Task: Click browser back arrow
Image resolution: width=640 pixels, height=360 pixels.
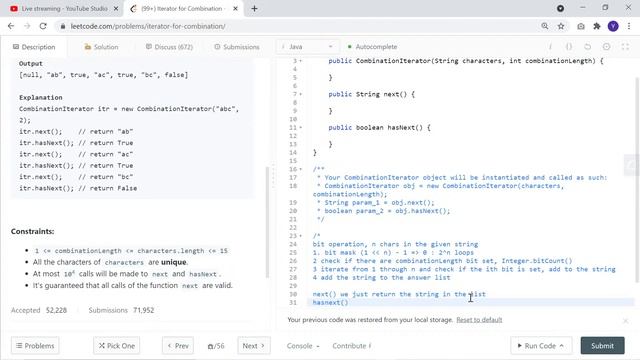Action: coord(11,26)
